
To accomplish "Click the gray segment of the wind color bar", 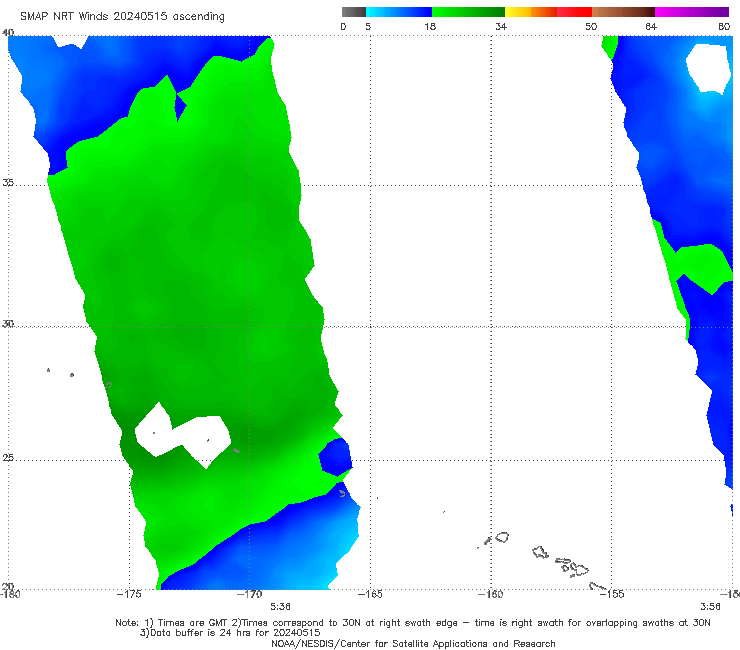I will tap(354, 12).
